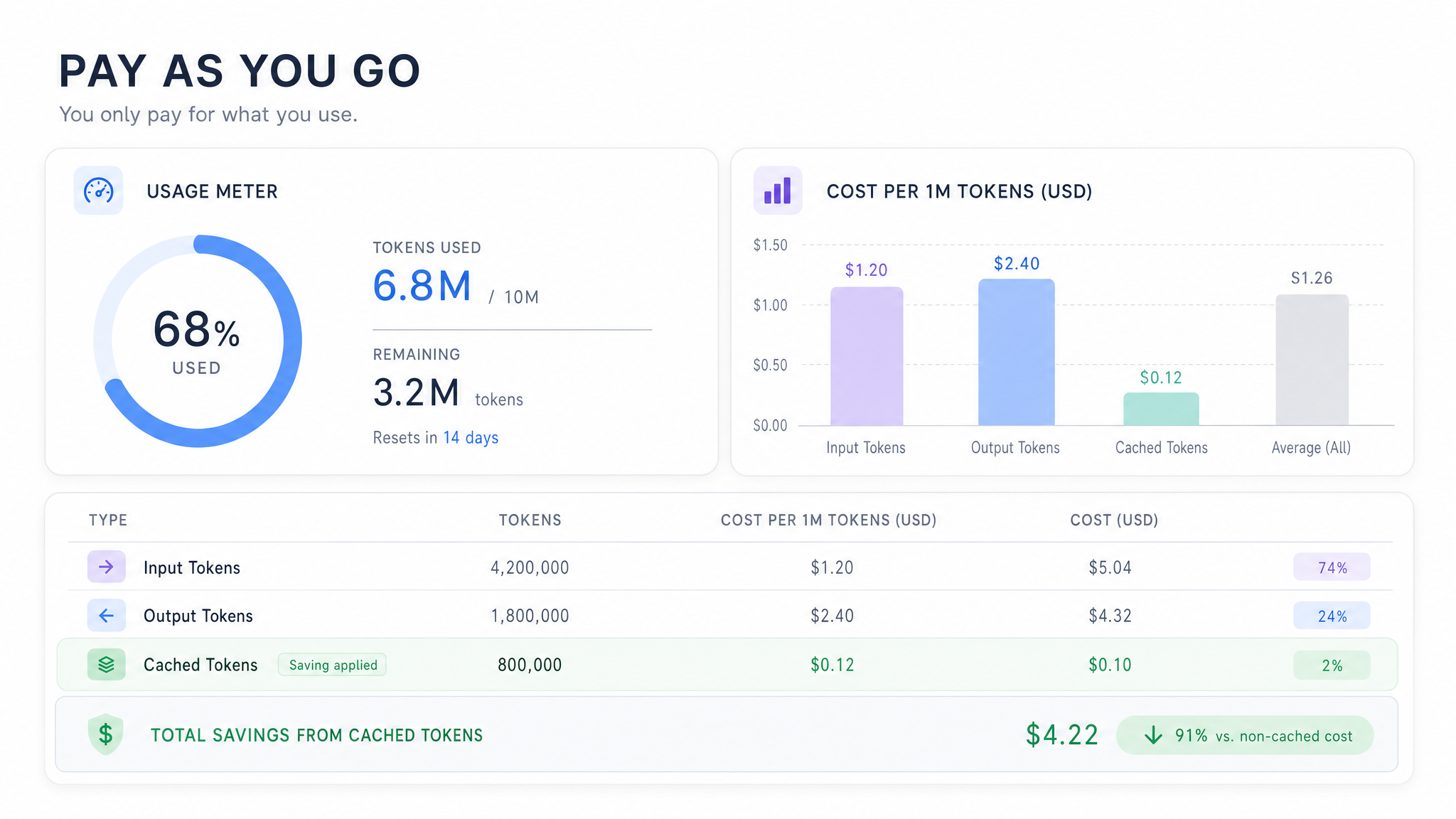Click the Usage Meter gauge icon

99,191
